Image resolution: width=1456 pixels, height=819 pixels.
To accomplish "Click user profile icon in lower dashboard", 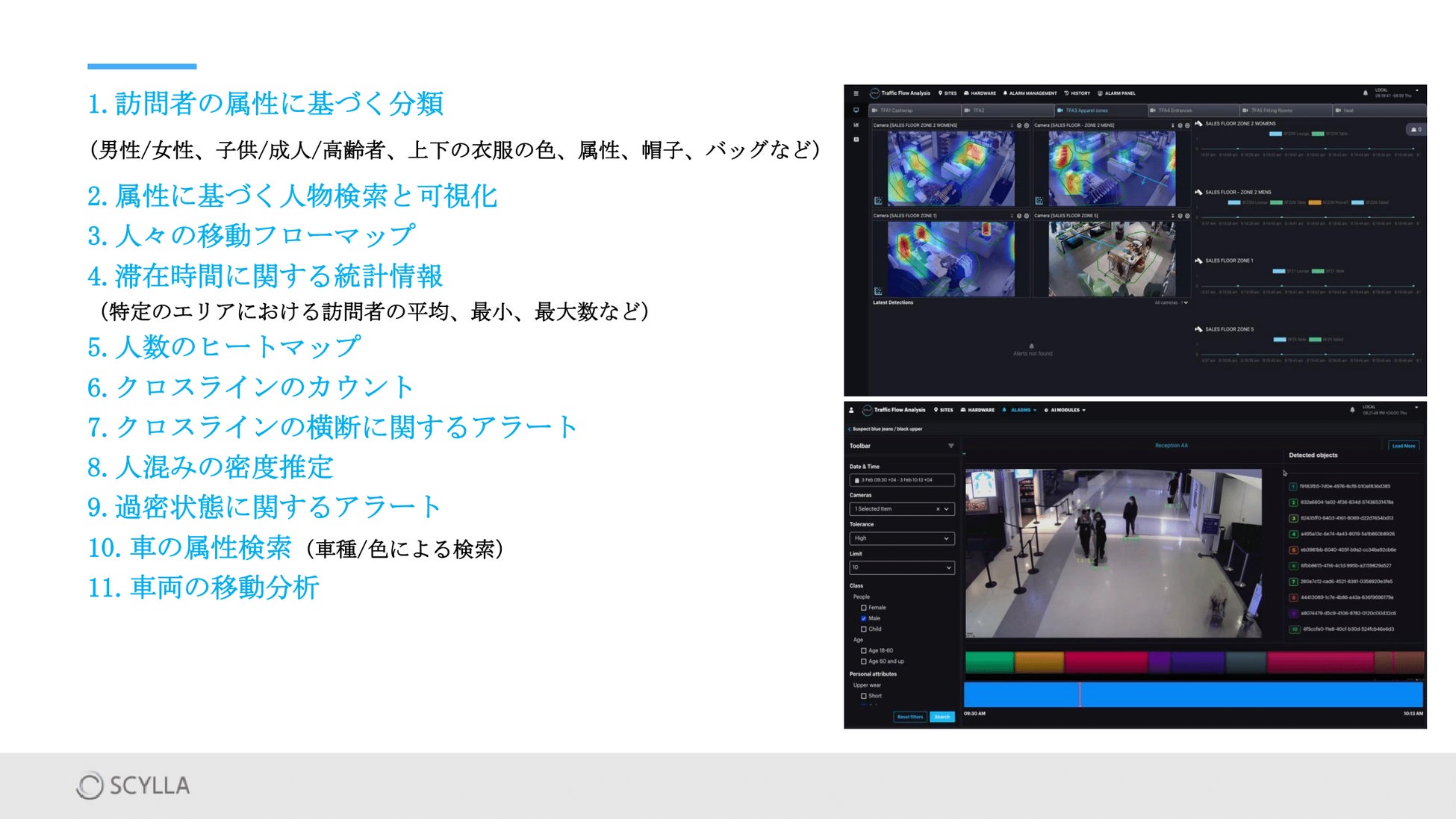I will 851,410.
